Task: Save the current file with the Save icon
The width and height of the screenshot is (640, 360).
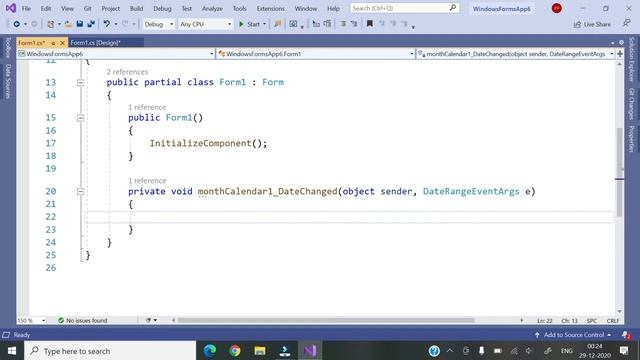Action: coord(80,24)
